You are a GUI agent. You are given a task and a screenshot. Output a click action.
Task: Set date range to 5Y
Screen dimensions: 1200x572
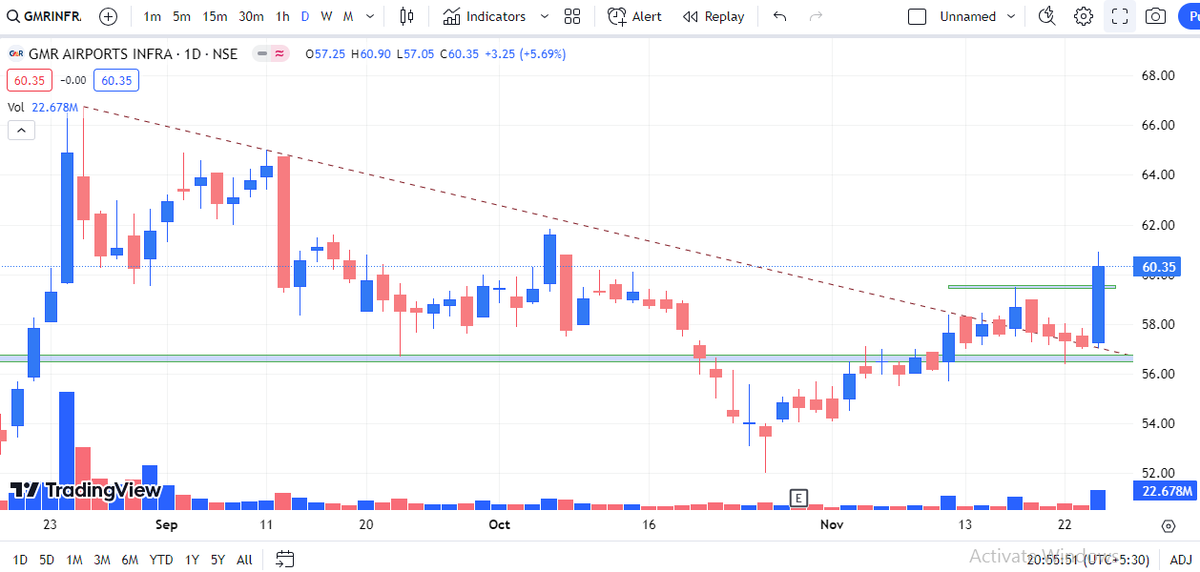point(219,559)
